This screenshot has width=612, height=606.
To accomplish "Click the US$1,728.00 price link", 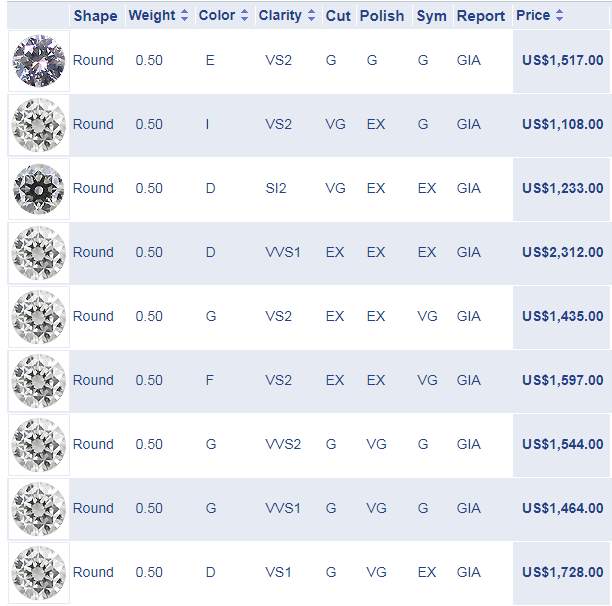I will pos(562,572).
